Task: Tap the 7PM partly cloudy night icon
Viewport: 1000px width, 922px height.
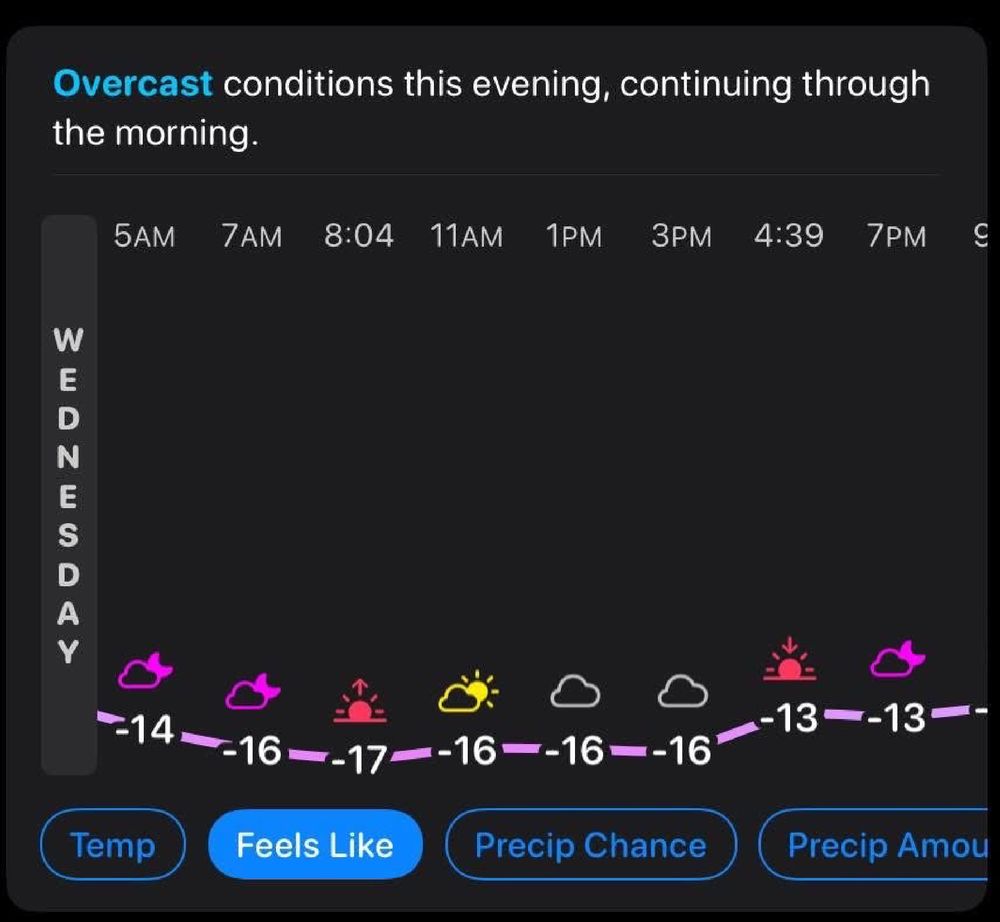Action: 897,659
